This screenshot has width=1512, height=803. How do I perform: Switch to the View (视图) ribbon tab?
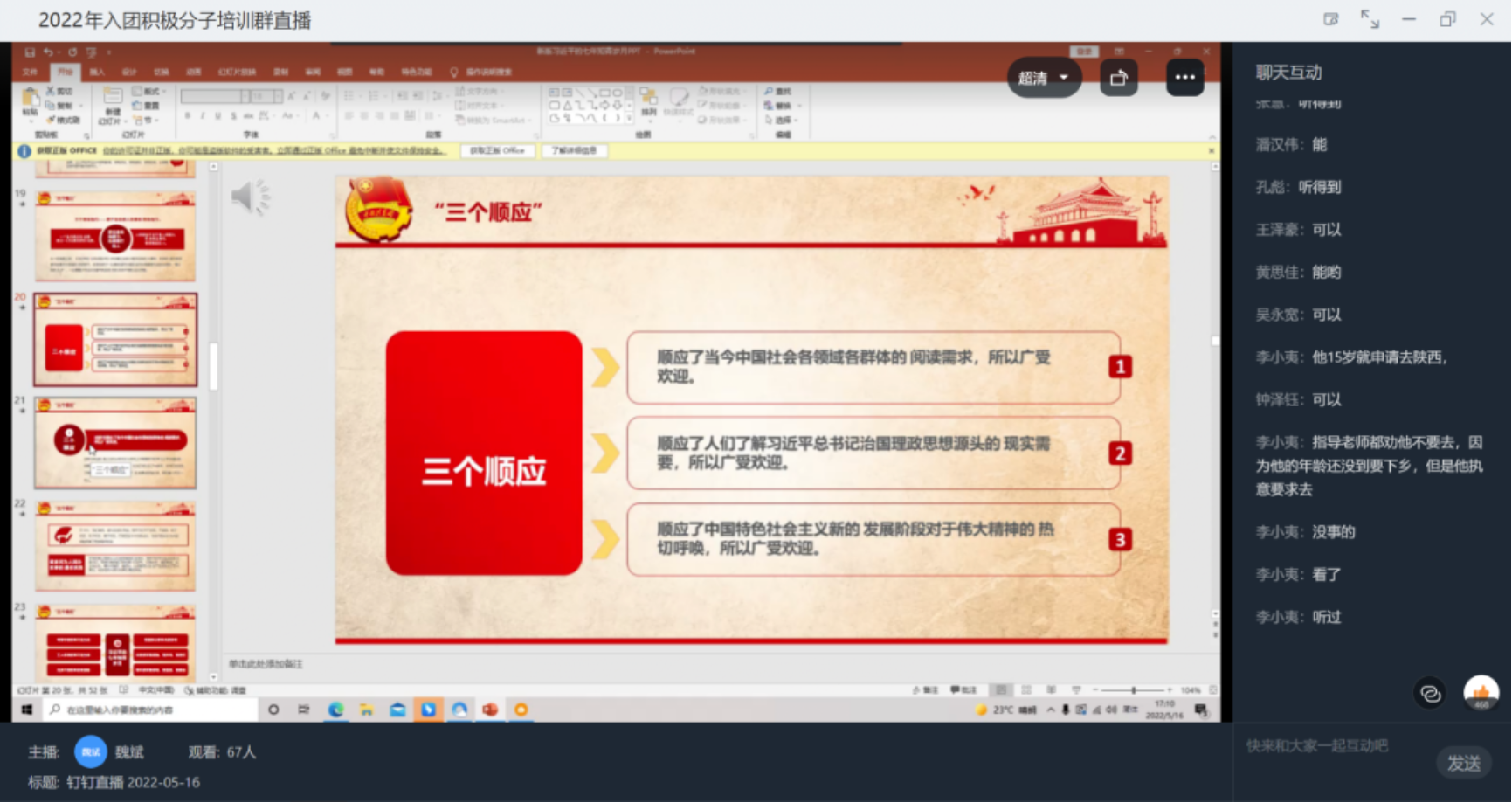pos(345,72)
